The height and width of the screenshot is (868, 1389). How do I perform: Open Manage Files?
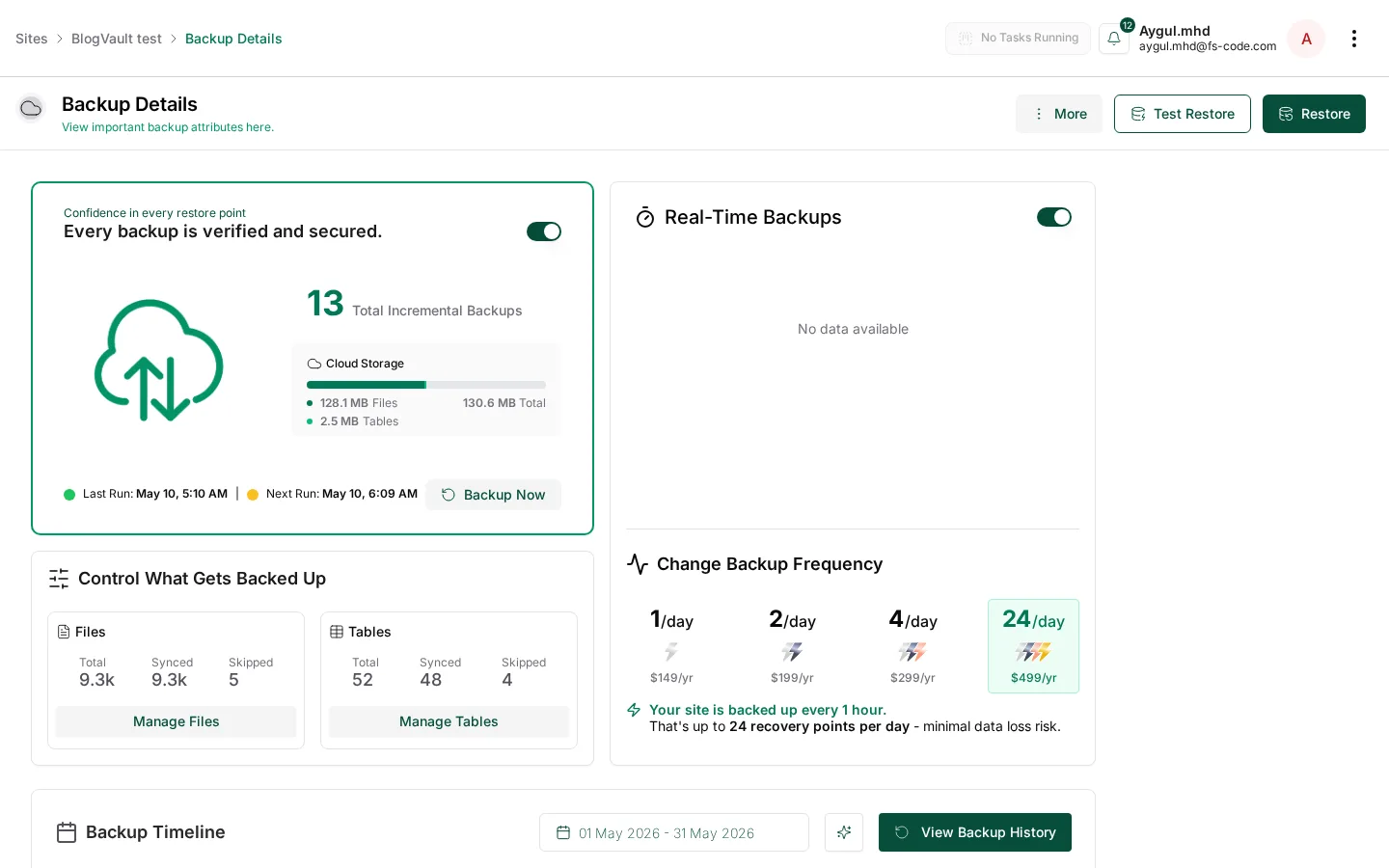tap(177, 721)
